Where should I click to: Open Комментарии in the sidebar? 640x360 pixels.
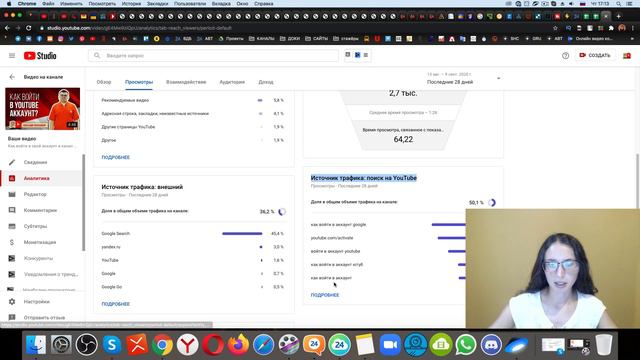coord(41,210)
